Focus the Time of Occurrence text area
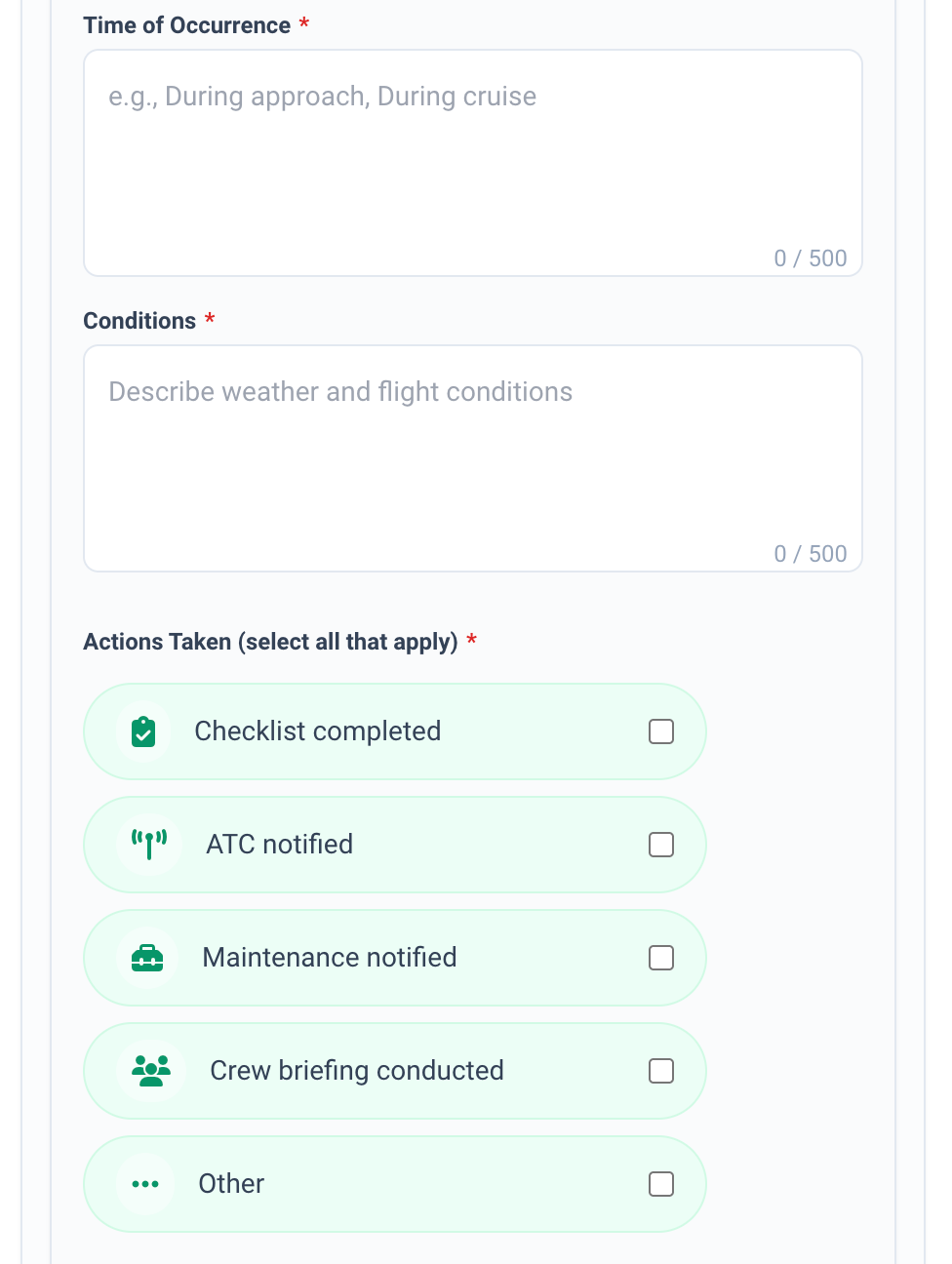This screenshot has width=952, height=1264. pyautogui.click(x=473, y=163)
